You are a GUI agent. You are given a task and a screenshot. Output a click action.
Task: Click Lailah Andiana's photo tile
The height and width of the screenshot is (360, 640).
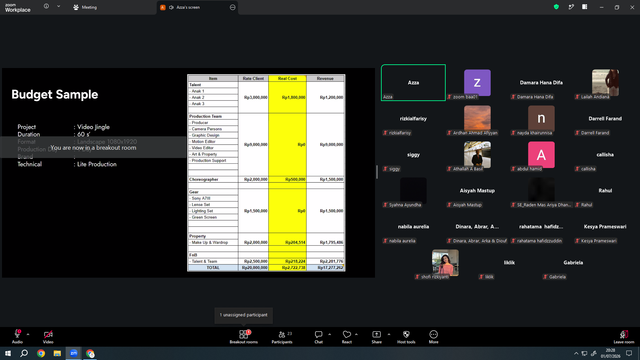click(605, 82)
